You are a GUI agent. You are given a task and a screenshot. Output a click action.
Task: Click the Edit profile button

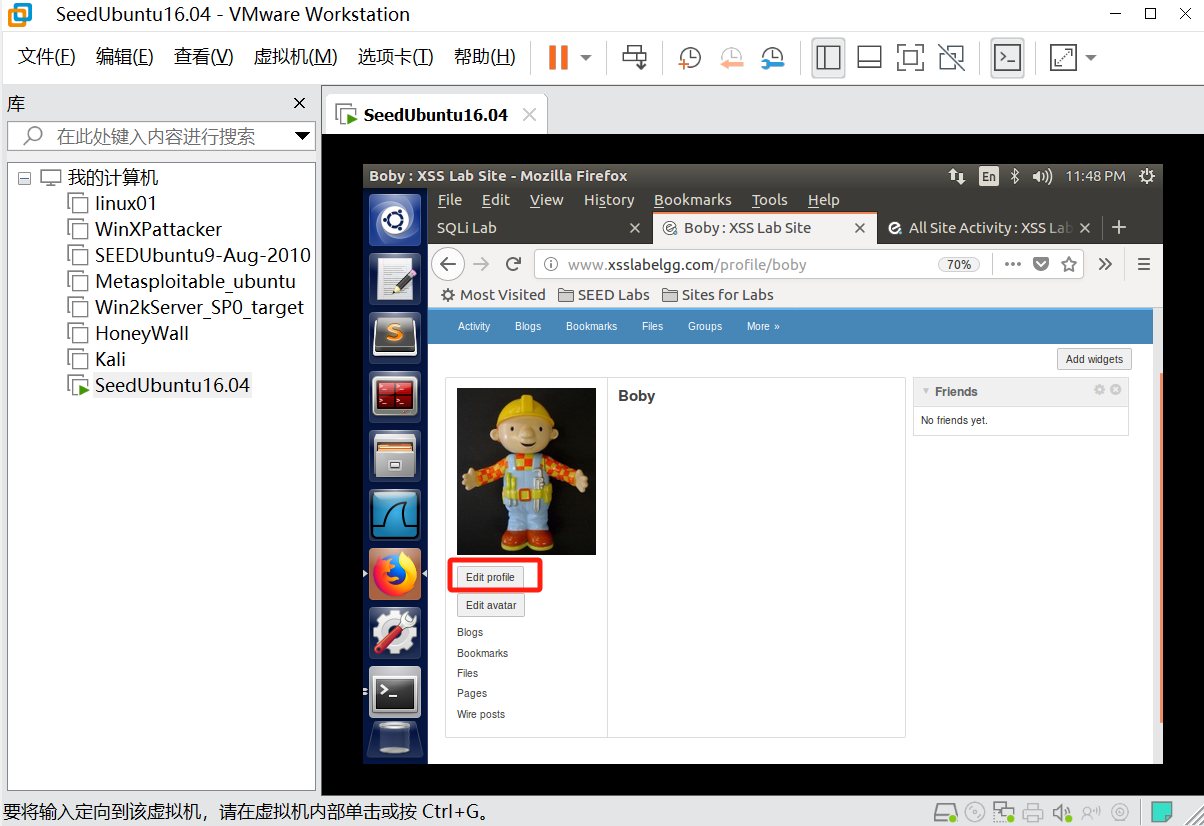(x=490, y=577)
